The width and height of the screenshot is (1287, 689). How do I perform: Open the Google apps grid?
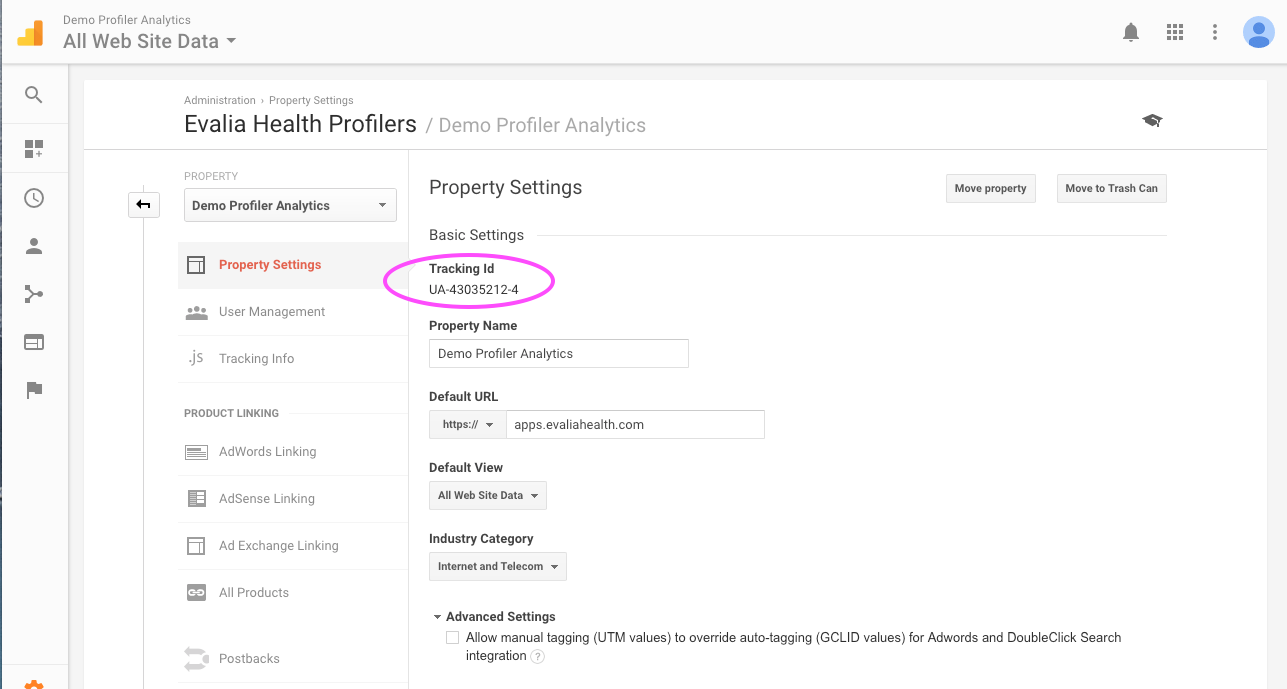coord(1175,32)
